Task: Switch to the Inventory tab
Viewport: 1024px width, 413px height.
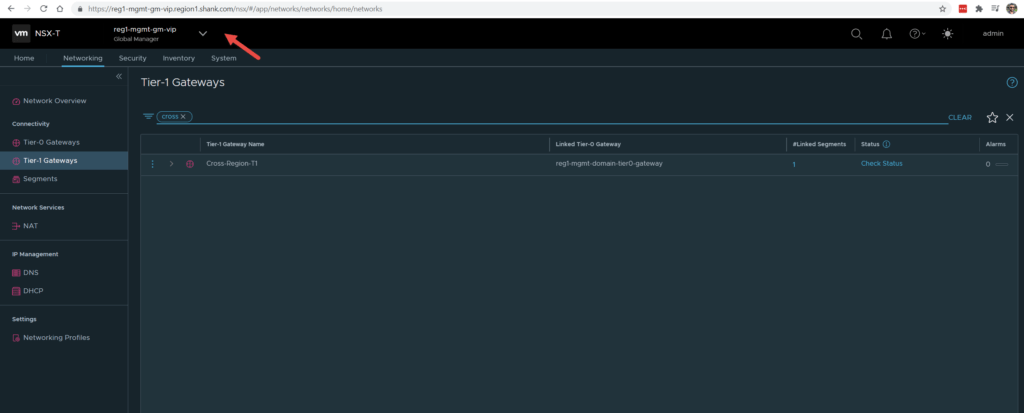Action: click(178, 58)
